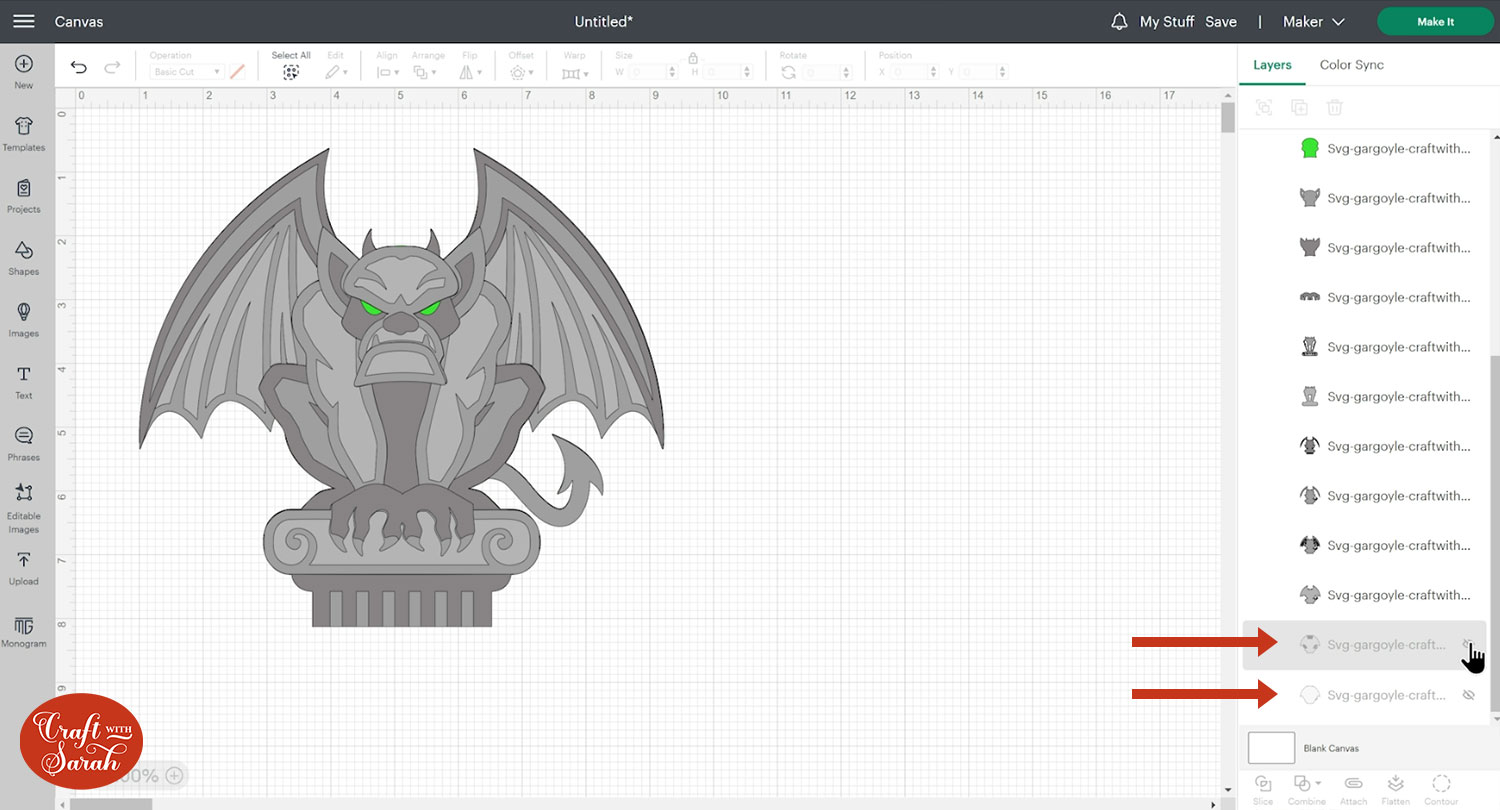Open the Monogram tool
This screenshot has width=1500, height=810.
(24, 631)
